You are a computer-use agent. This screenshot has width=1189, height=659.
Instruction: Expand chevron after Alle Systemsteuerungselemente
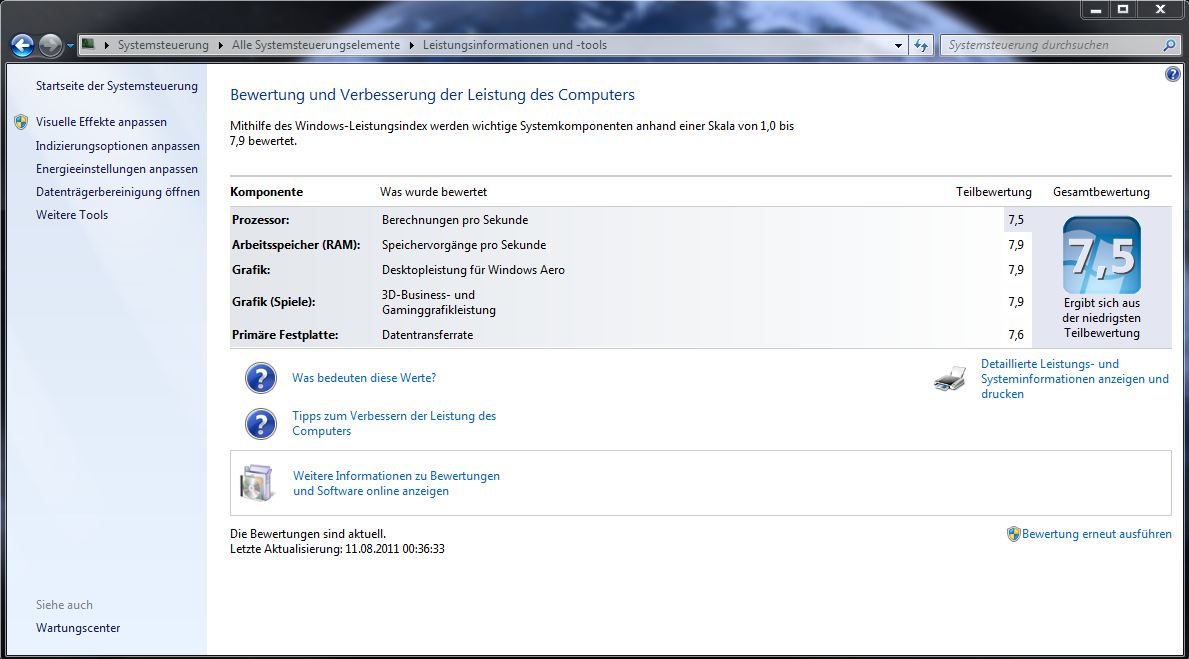[x=412, y=46]
